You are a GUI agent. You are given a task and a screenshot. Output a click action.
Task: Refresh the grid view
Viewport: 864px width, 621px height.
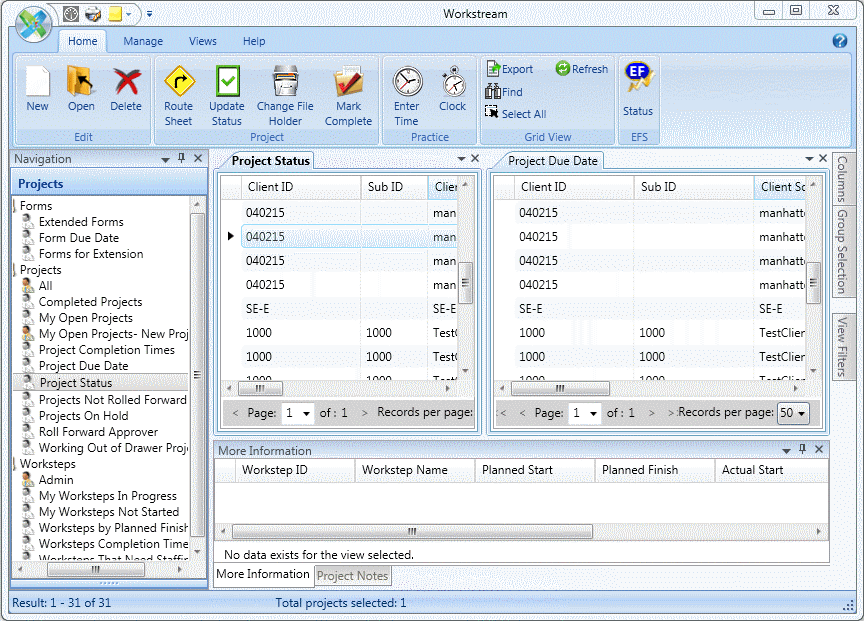(581, 68)
